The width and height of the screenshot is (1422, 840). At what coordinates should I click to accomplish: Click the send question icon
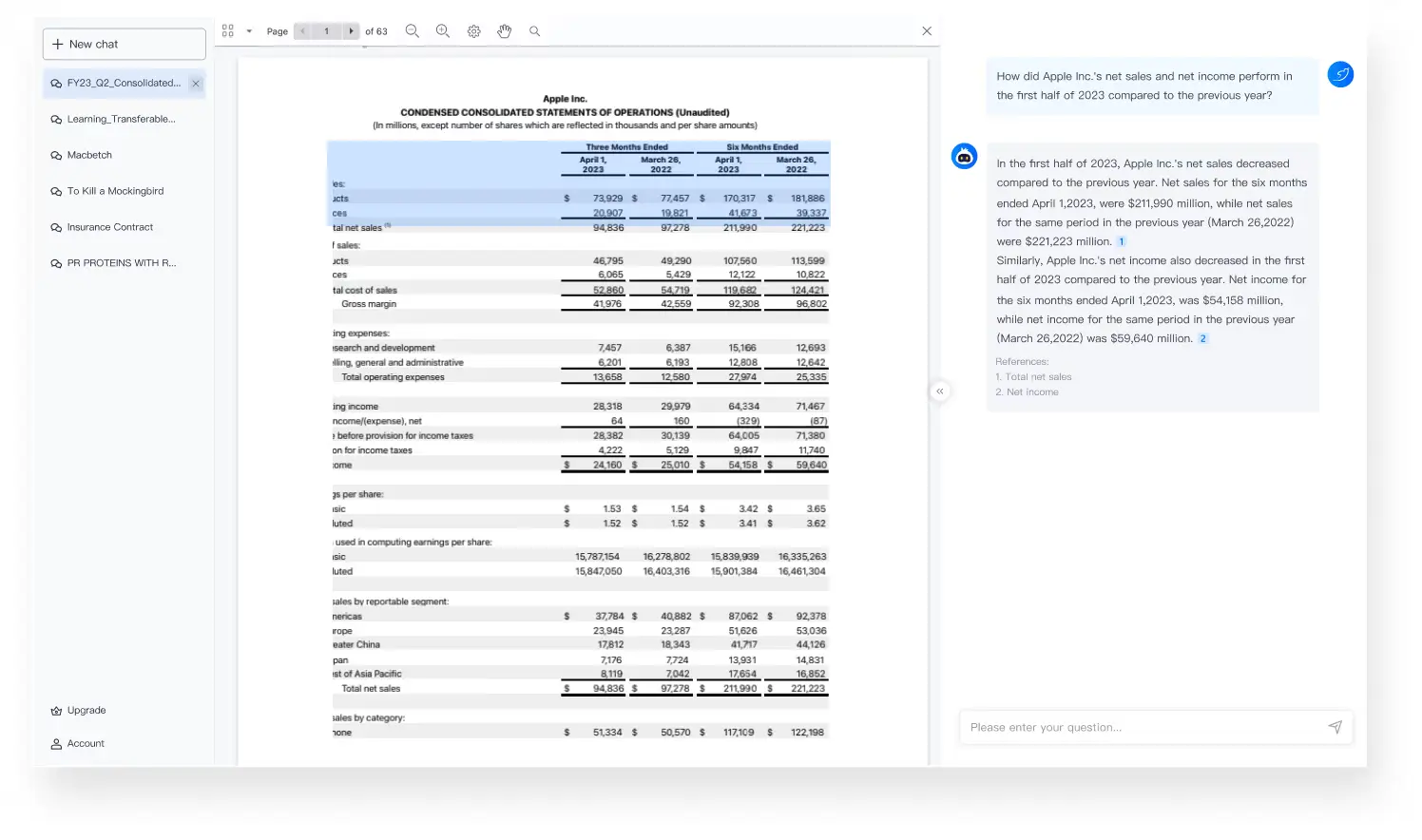coord(1336,727)
